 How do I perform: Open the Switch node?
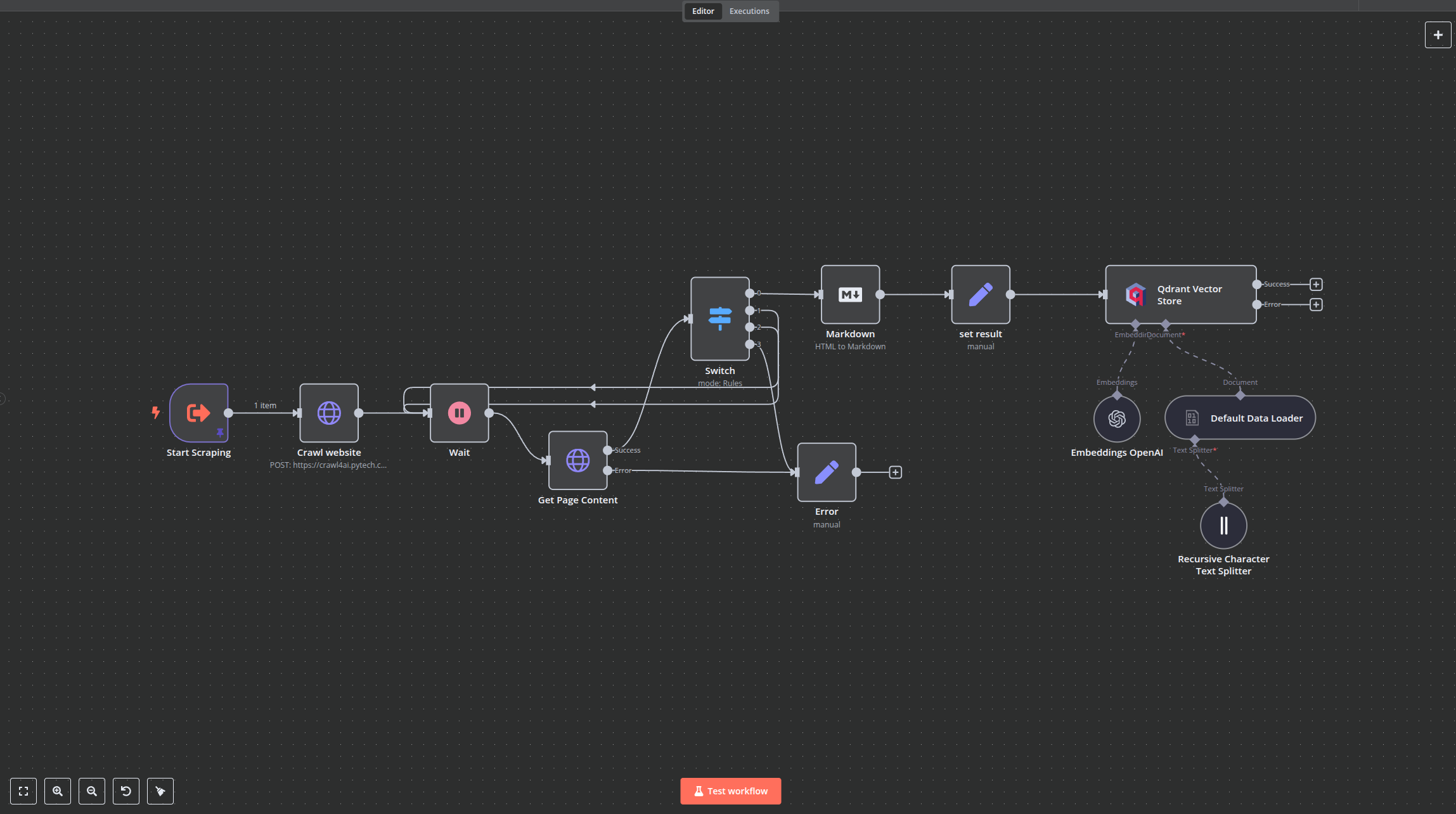(x=719, y=320)
